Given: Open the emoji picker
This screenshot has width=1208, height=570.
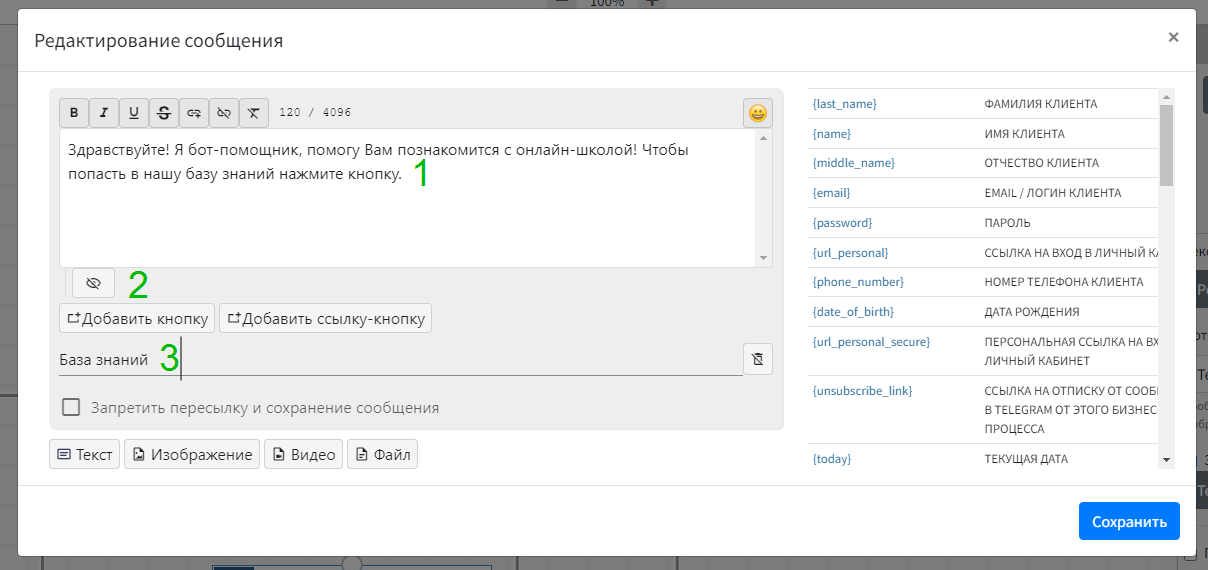Looking at the screenshot, I should point(758,113).
